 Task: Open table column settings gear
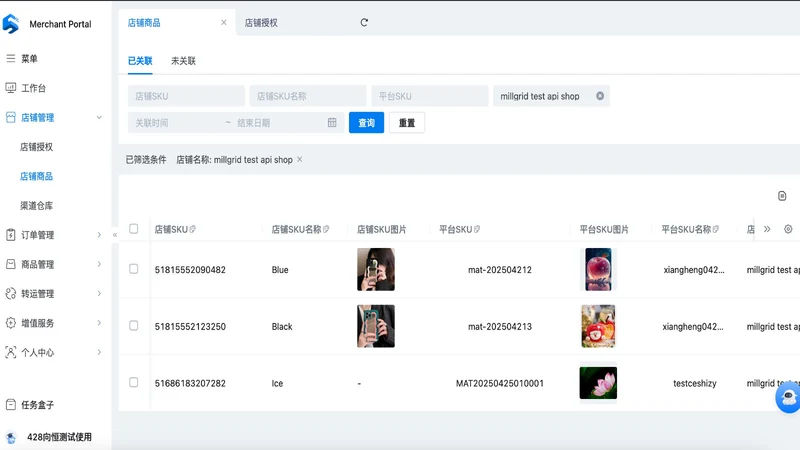(x=788, y=229)
